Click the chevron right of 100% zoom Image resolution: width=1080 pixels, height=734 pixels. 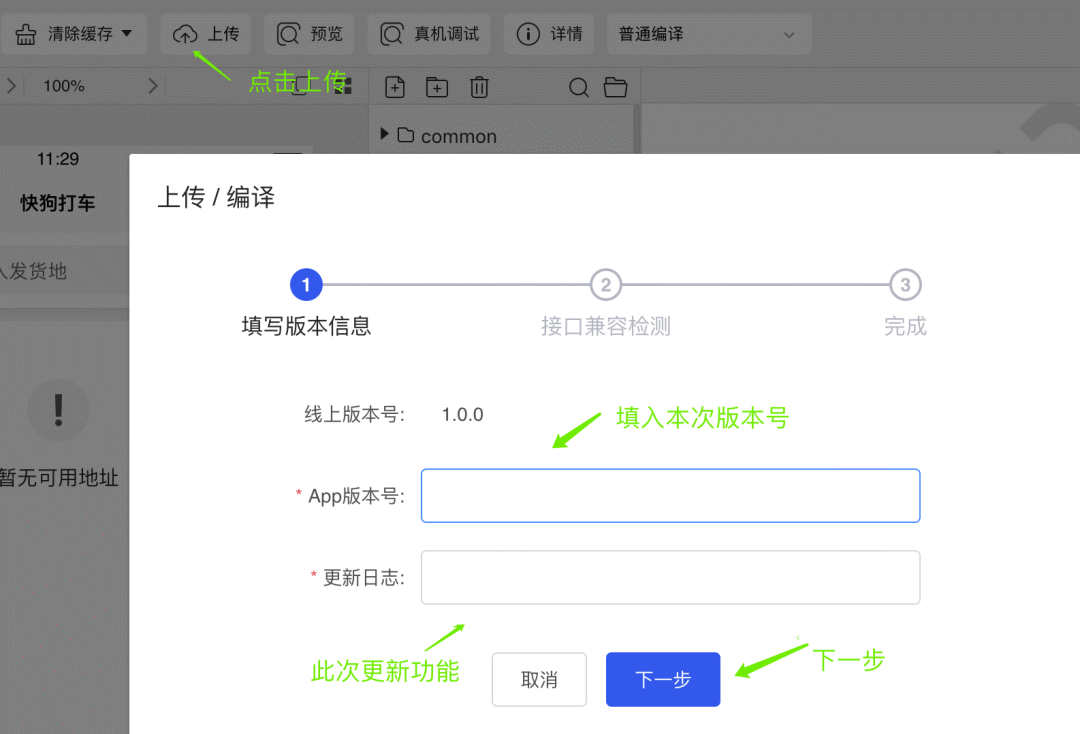tap(153, 86)
